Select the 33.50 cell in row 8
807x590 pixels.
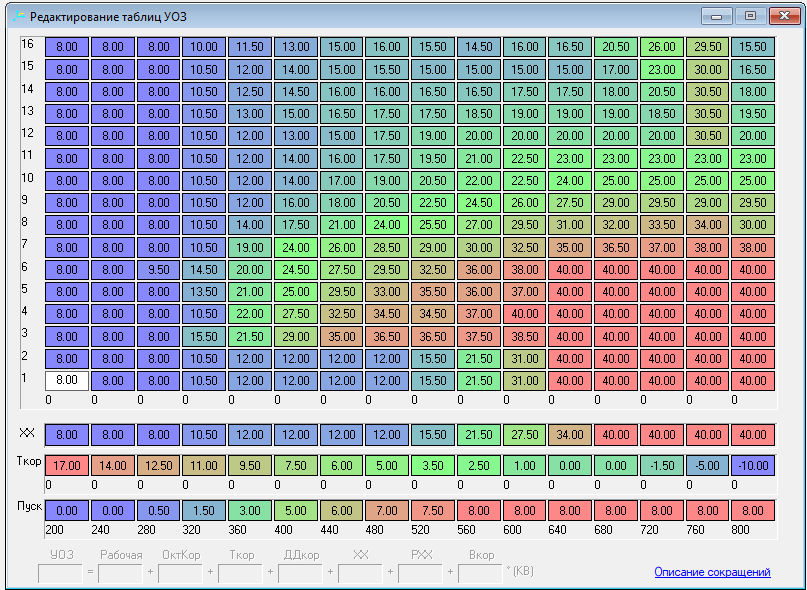[x=662, y=225]
